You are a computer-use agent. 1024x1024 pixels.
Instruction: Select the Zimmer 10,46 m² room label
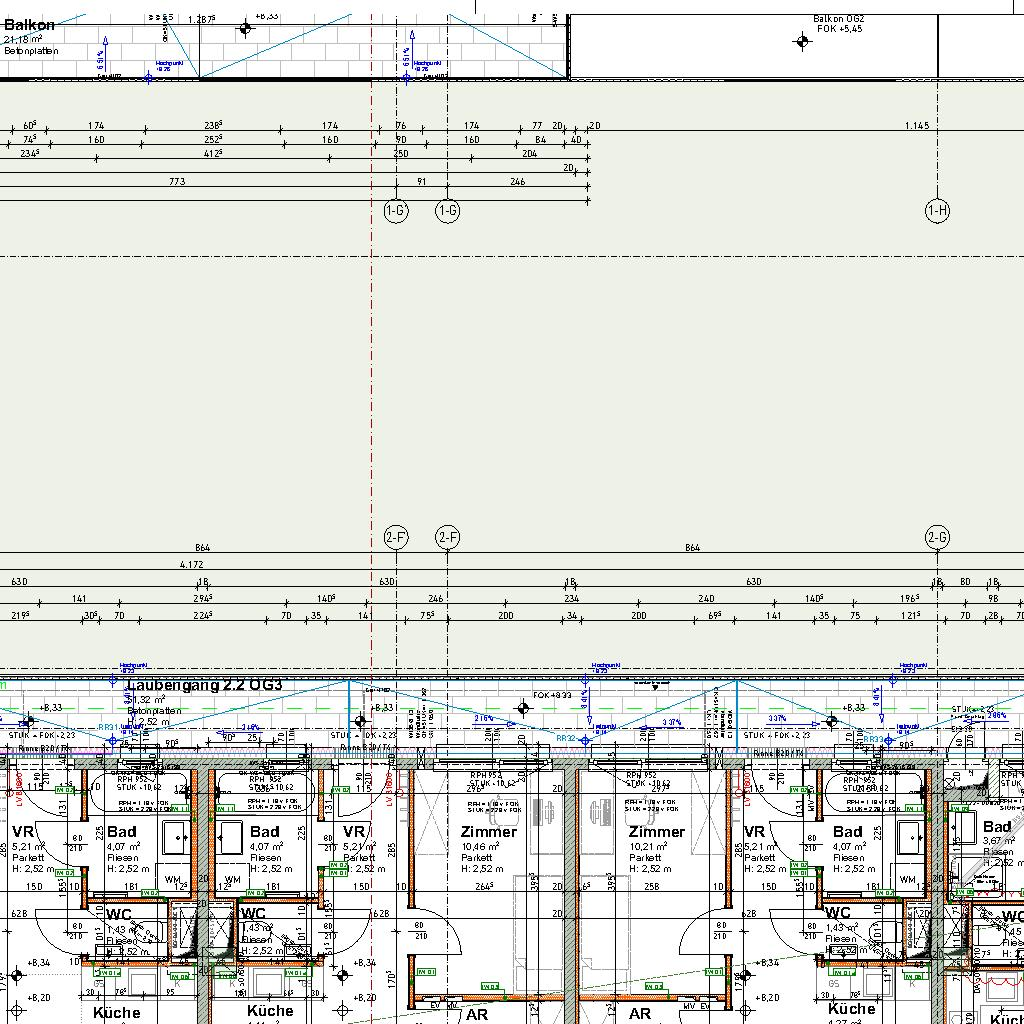(x=488, y=845)
